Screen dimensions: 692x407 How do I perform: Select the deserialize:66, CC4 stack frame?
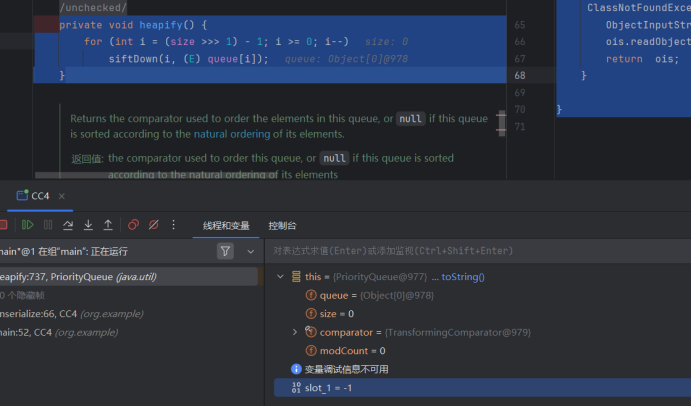(x=60, y=314)
